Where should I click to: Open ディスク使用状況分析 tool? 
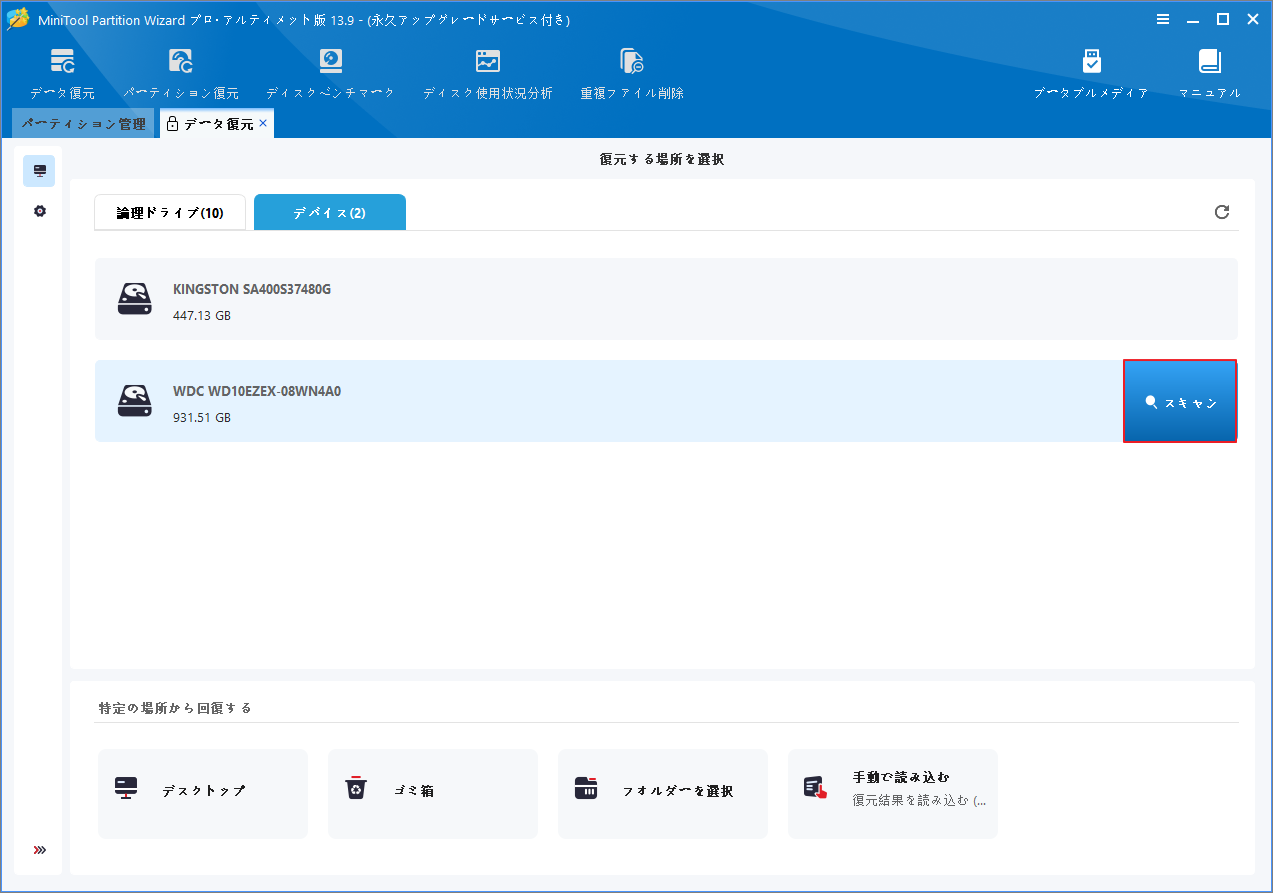[487, 73]
